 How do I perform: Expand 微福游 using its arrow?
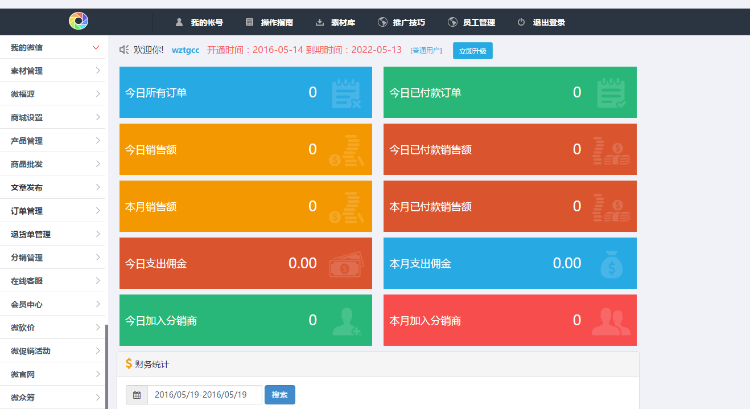pos(98,94)
